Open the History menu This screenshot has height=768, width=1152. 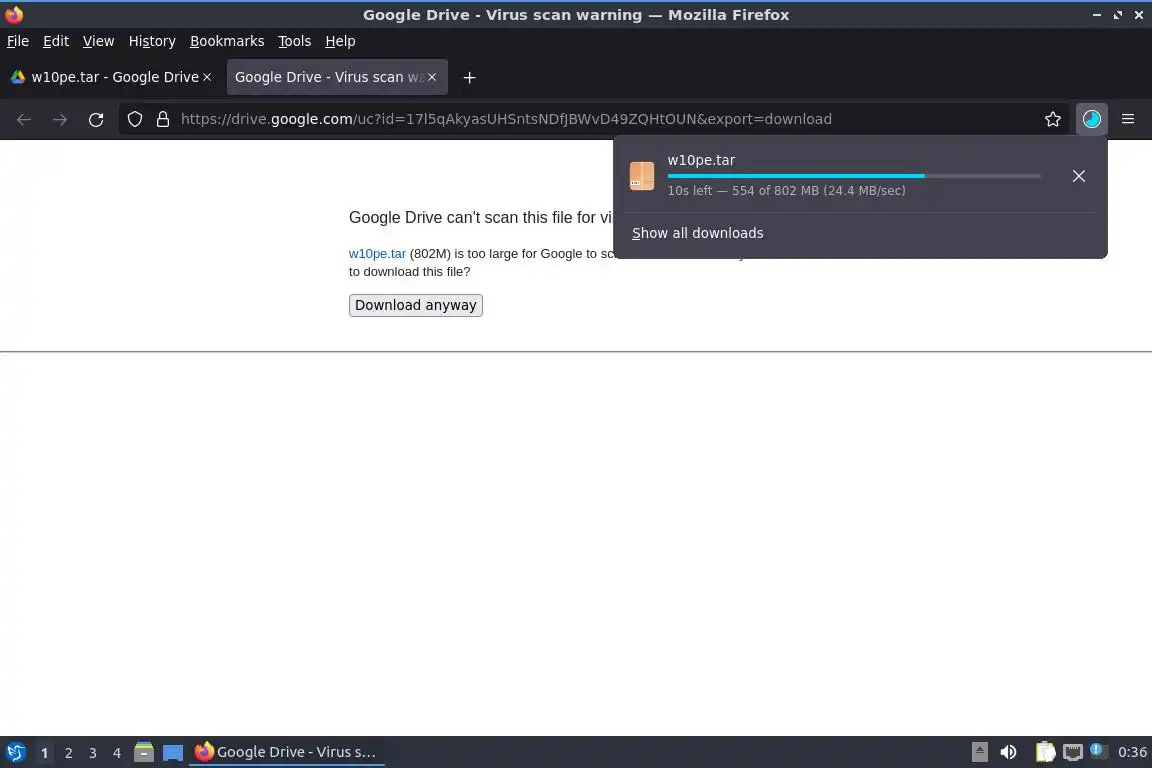pos(152,41)
